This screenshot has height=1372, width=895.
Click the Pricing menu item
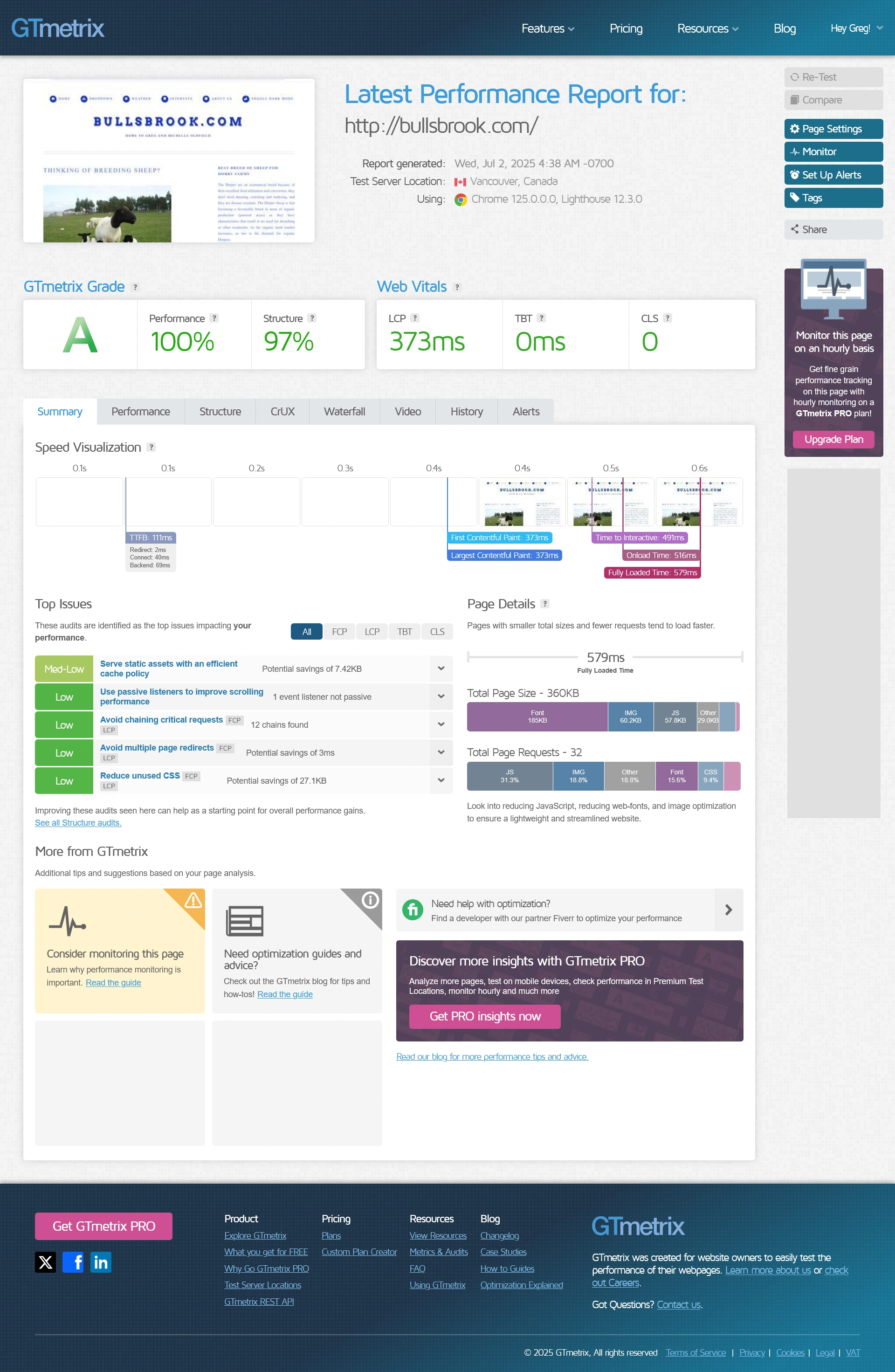[626, 28]
